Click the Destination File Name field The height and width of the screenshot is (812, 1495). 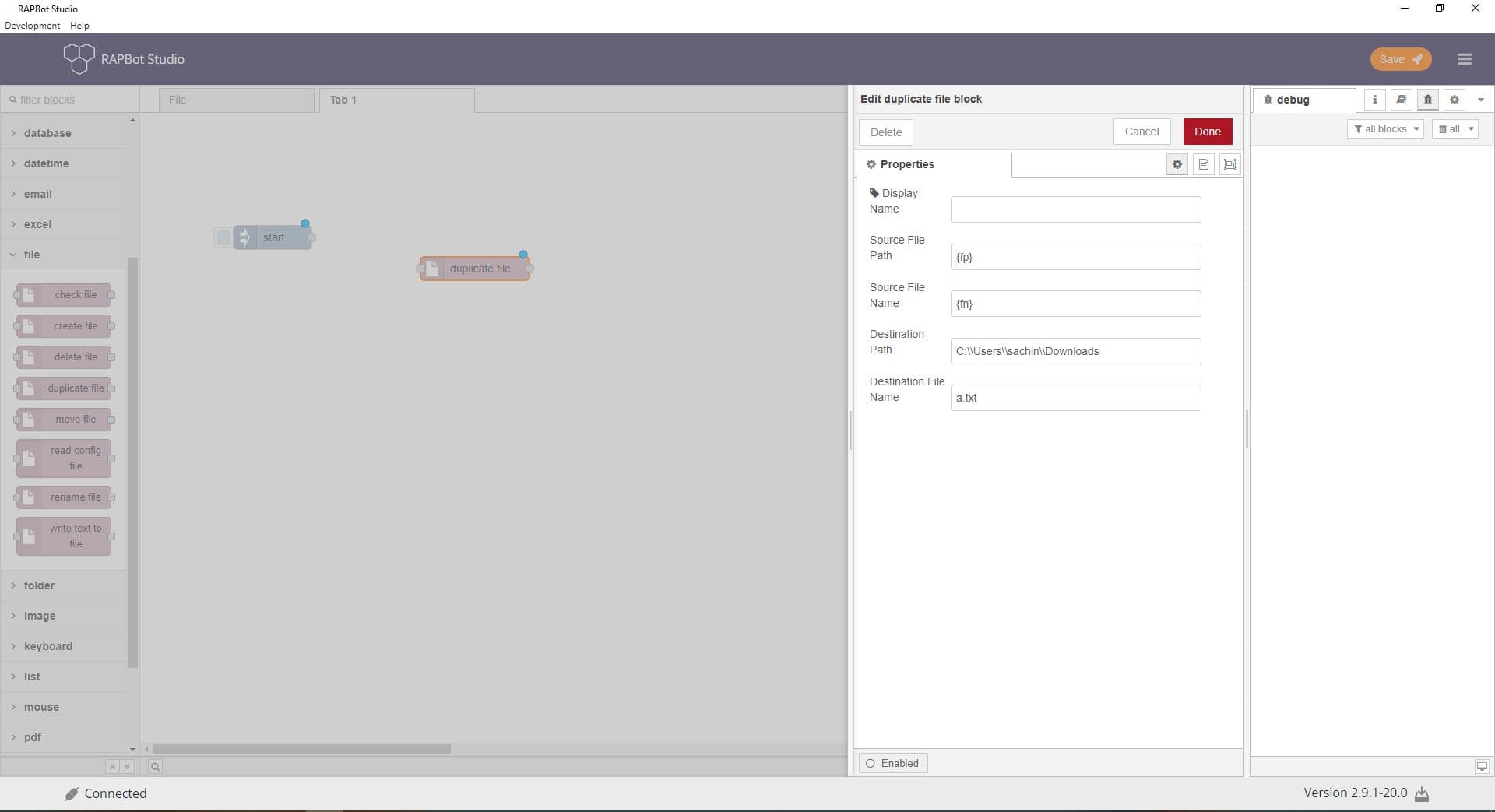pyautogui.click(x=1075, y=398)
